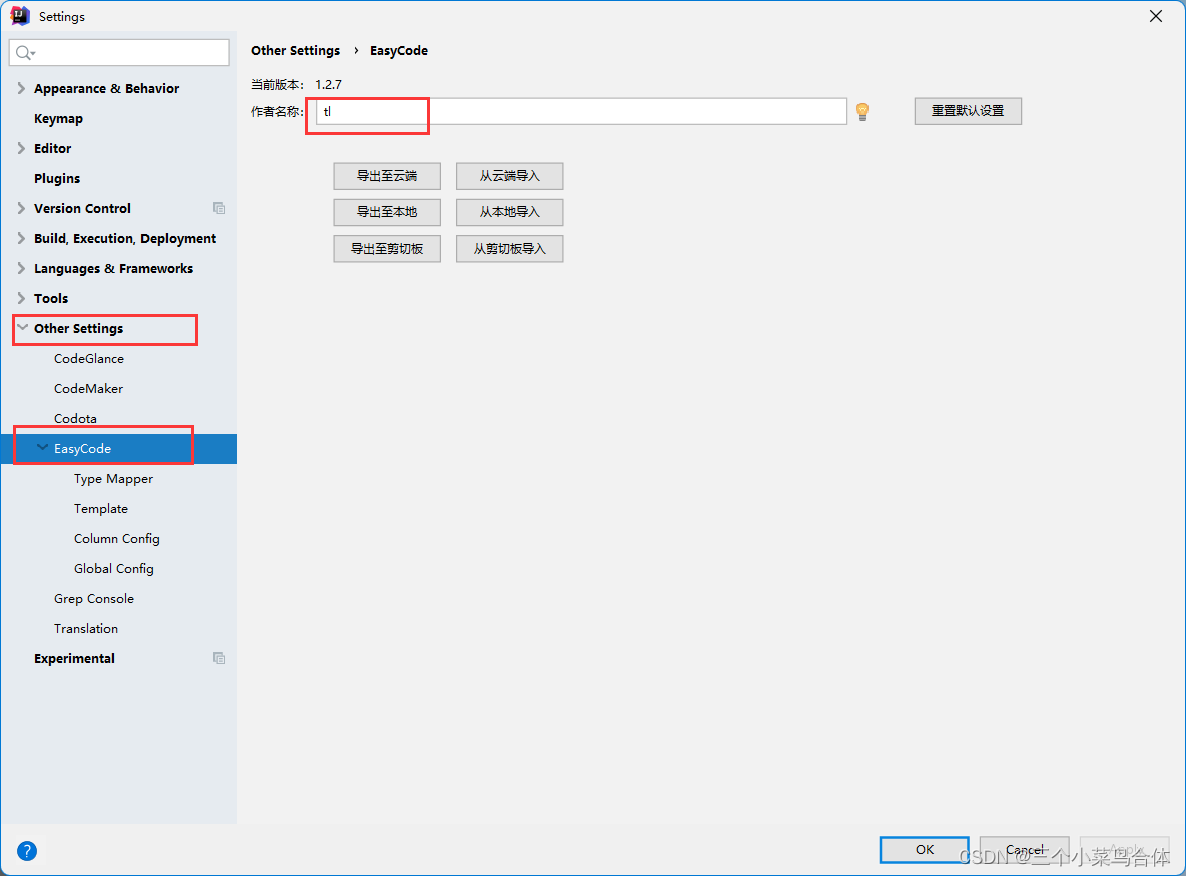This screenshot has width=1186, height=876.
Task: Focus the settings search box
Action: (x=120, y=52)
